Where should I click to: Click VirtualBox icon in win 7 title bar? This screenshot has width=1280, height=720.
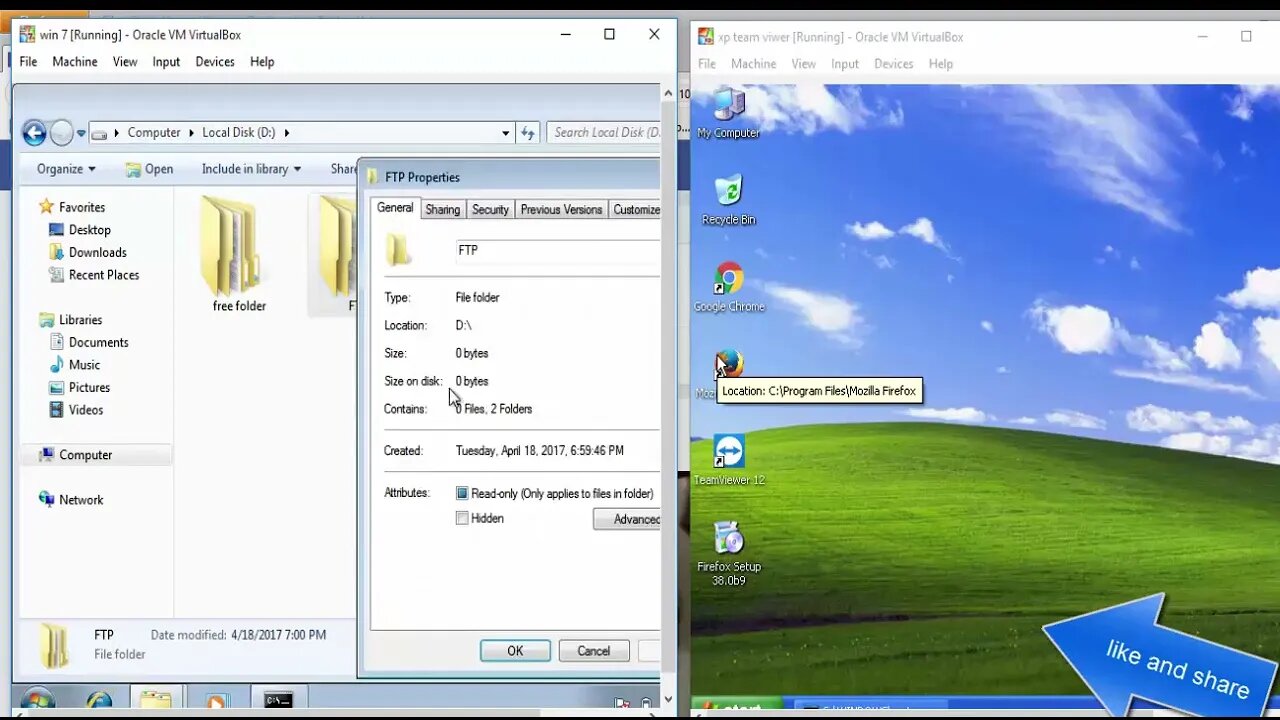[27, 34]
